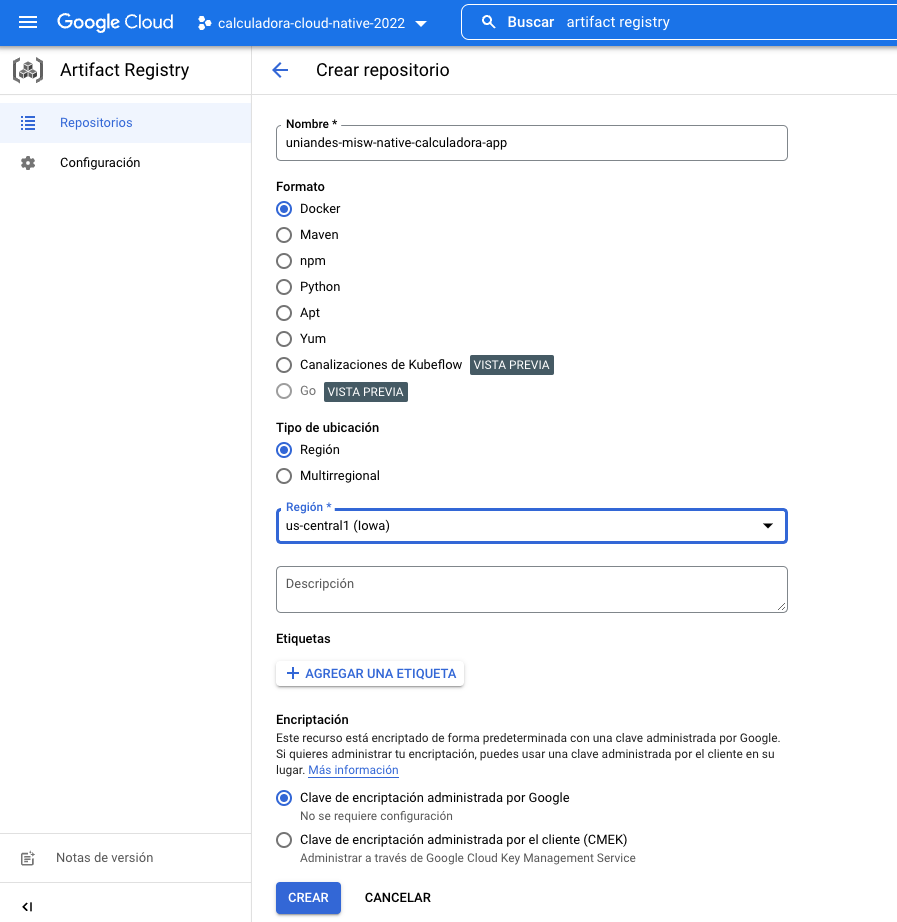Image resolution: width=897 pixels, height=922 pixels.
Task: Select the Docker format
Action: point(284,209)
